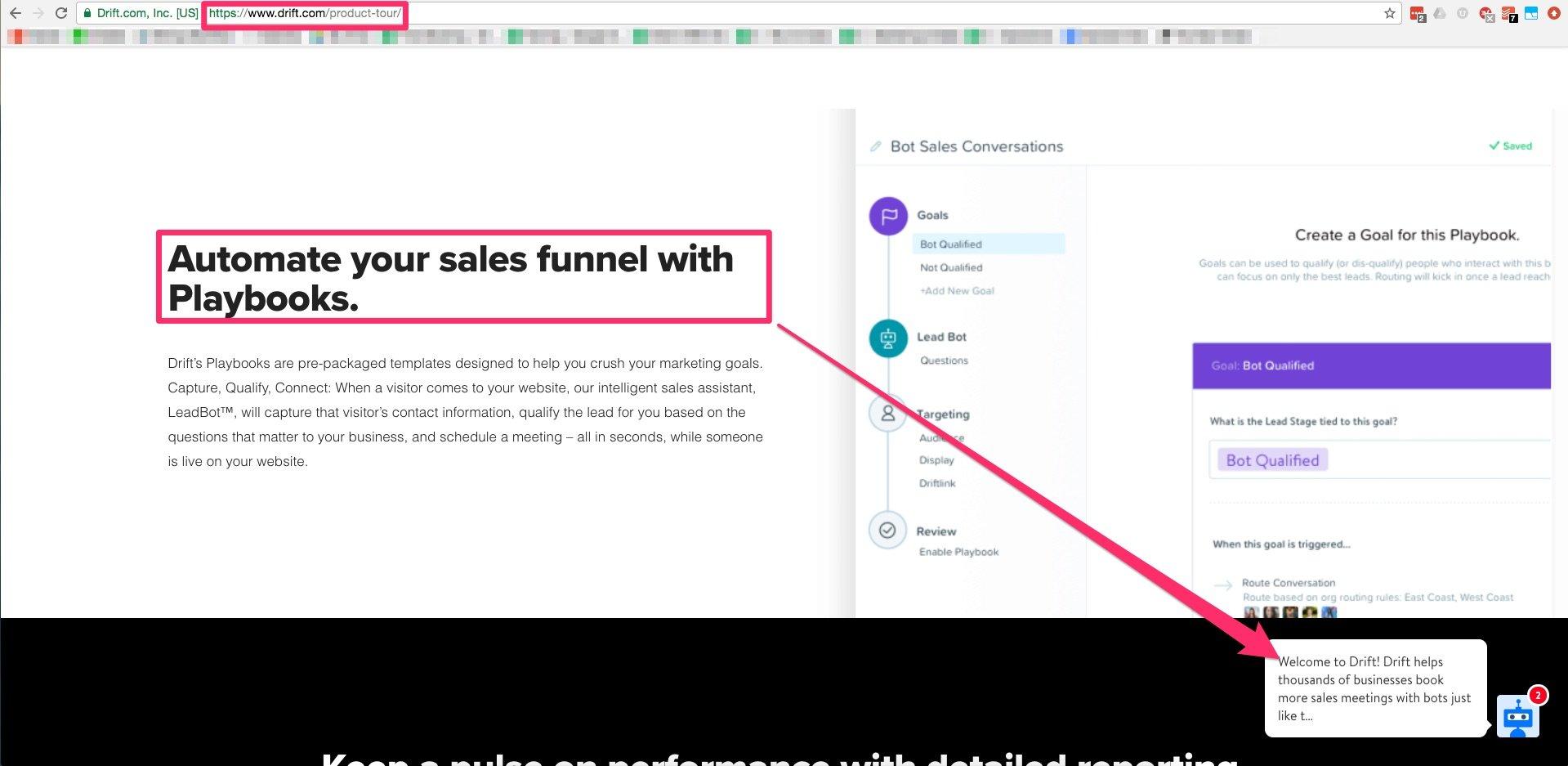Click the Route Conversation arrow icon
Screen dimensions: 1568x766
(x=1223, y=585)
